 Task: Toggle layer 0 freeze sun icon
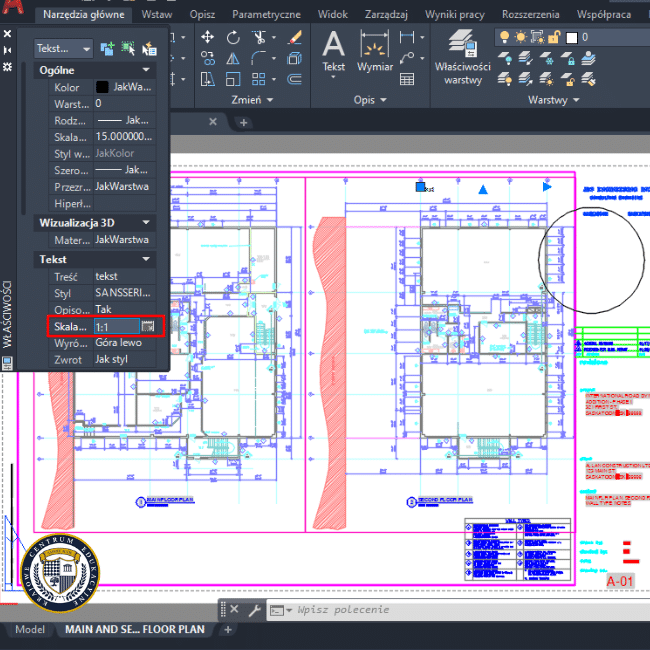click(x=521, y=37)
